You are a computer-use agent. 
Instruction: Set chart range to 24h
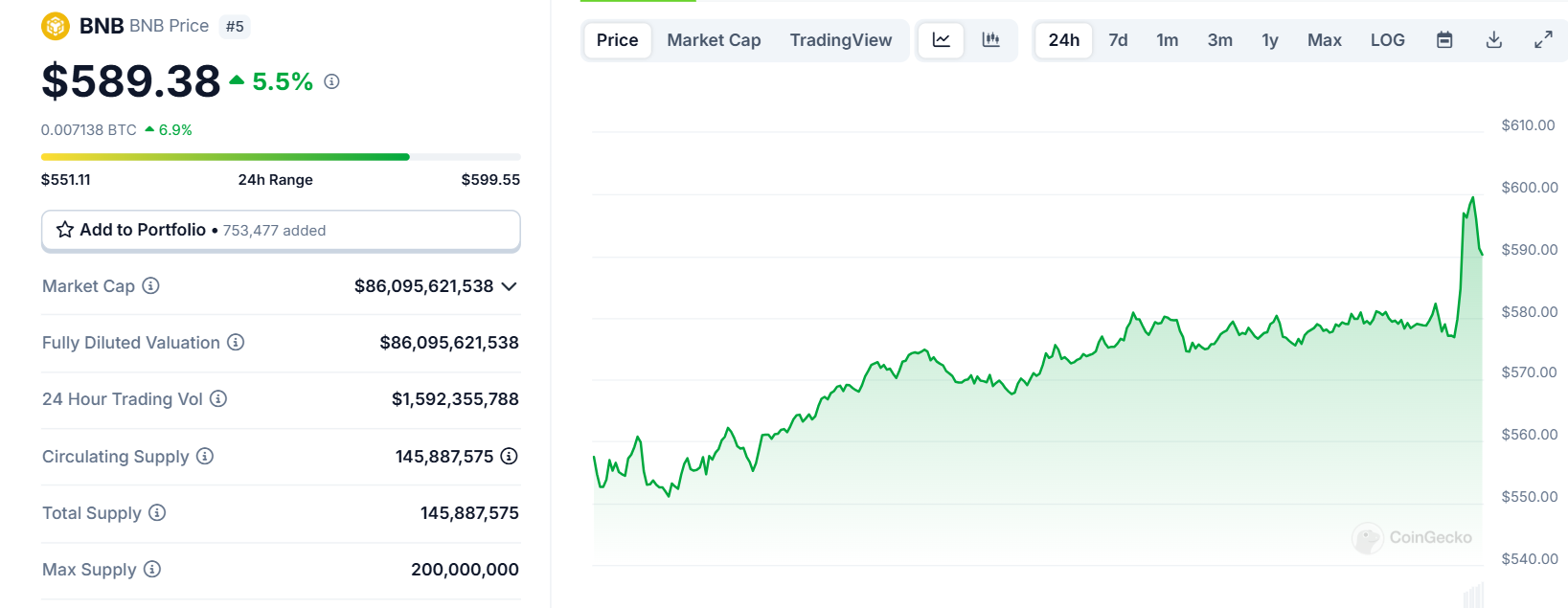click(1063, 40)
